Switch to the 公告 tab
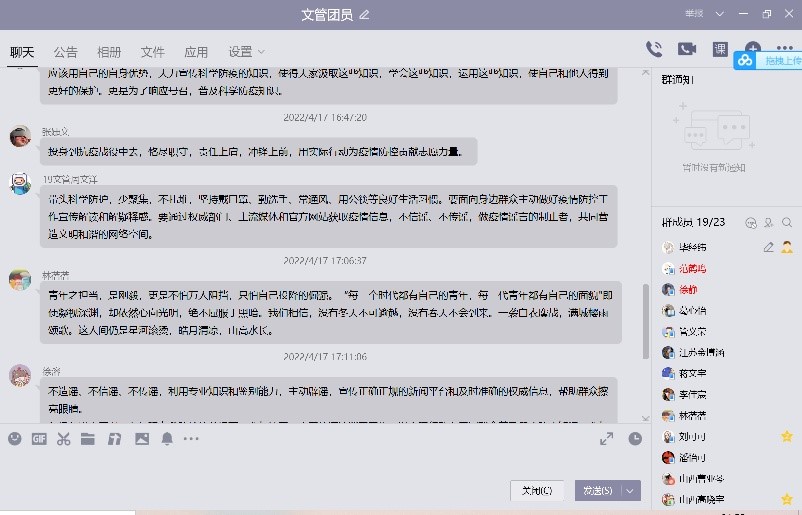This screenshot has width=802, height=515. (66, 52)
